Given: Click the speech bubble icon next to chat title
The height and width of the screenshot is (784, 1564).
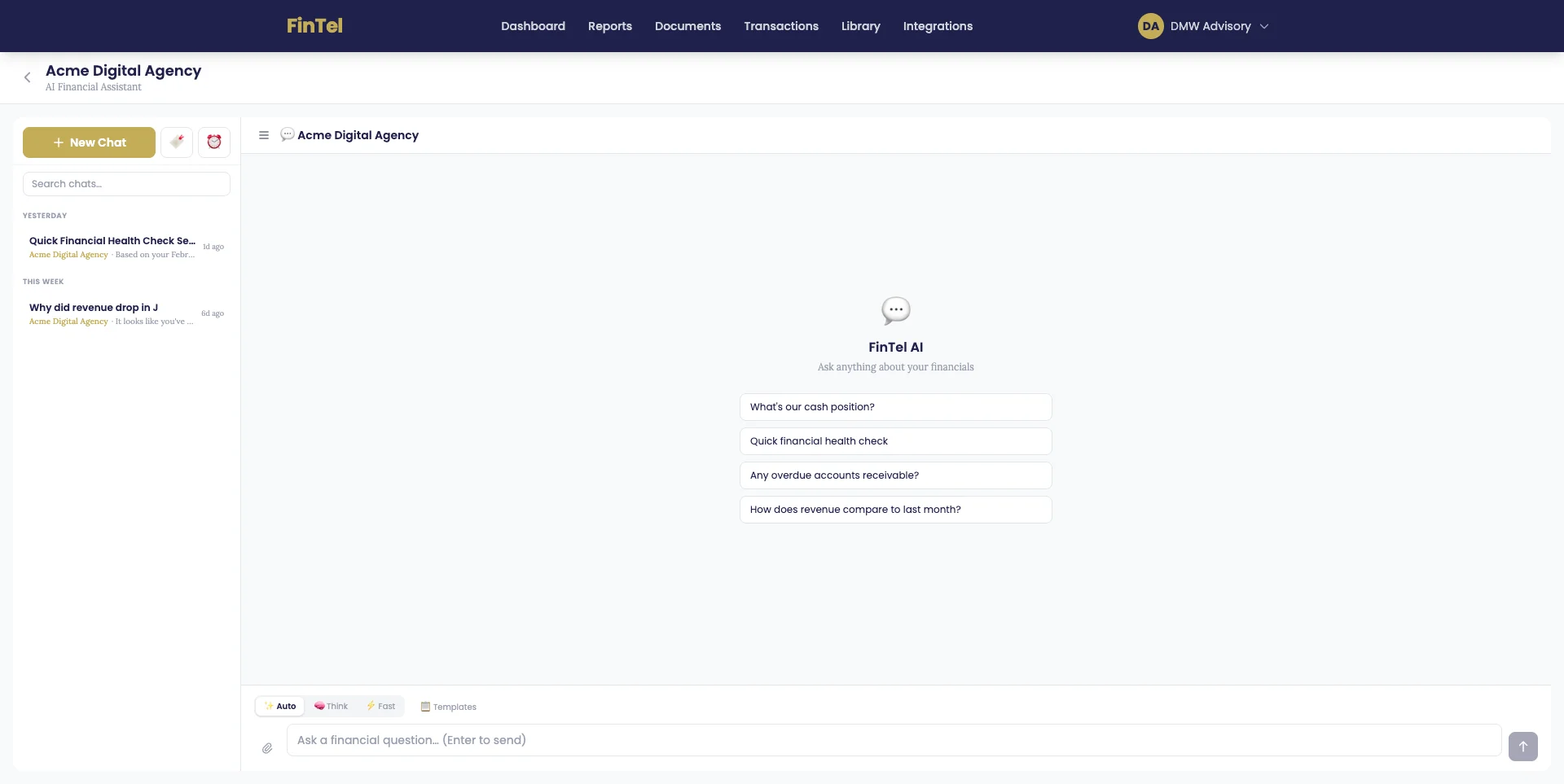Looking at the screenshot, I should pyautogui.click(x=288, y=134).
